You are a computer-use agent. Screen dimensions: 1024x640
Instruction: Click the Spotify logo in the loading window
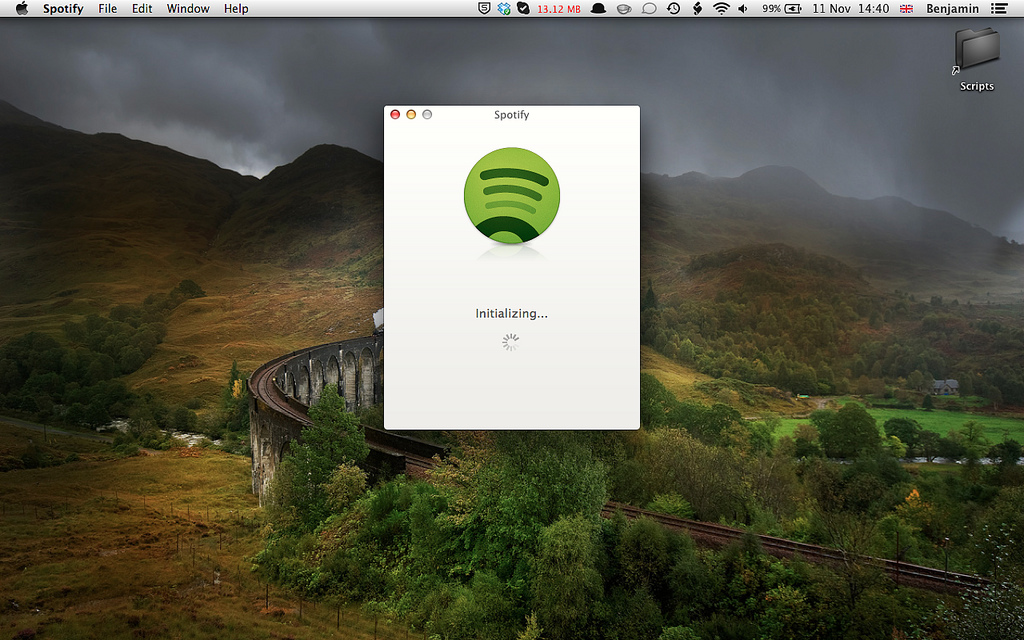(x=512, y=196)
